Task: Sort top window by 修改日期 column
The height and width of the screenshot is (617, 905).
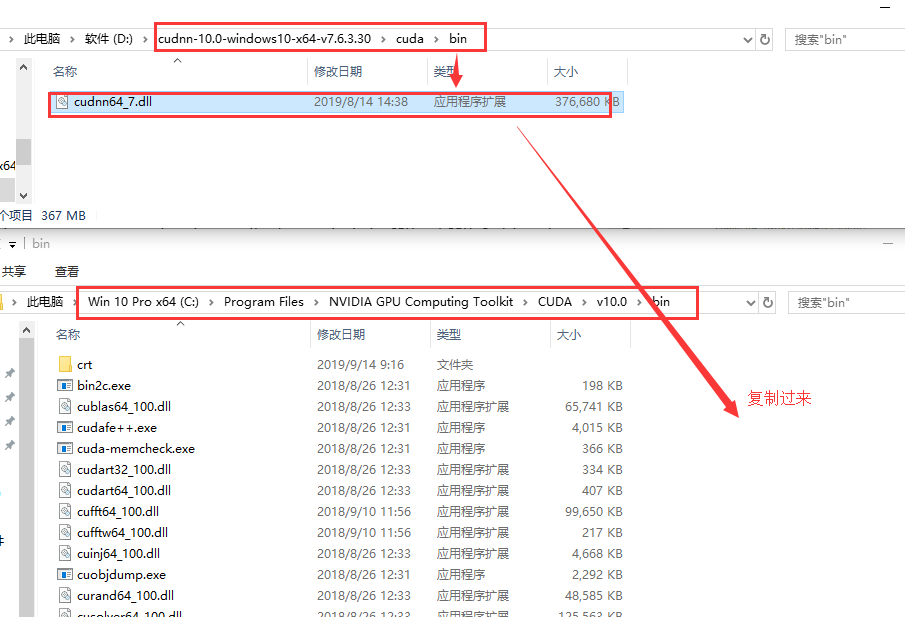Action: tap(338, 72)
